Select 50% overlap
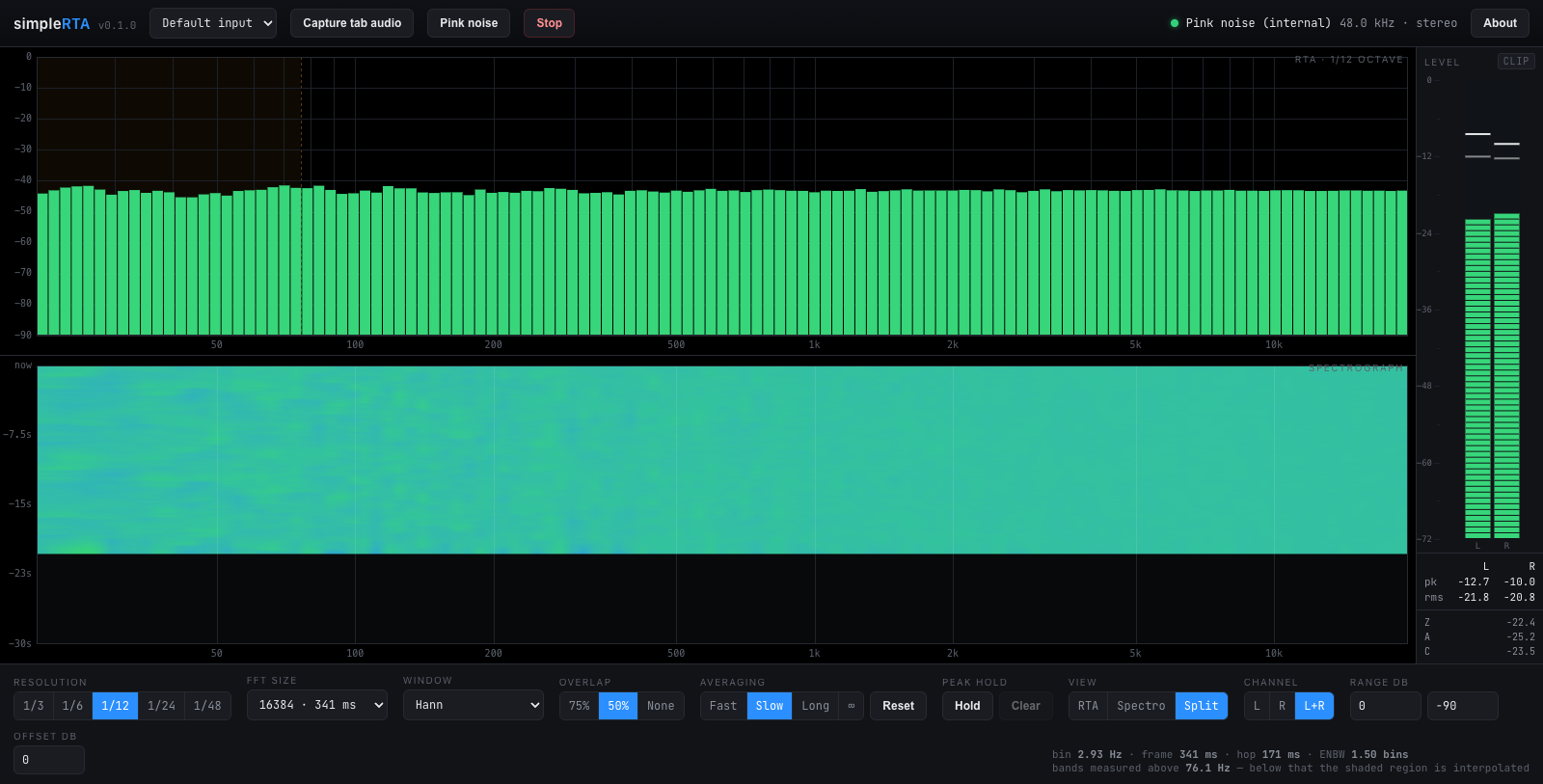Viewport: 1543px width, 784px height. tap(618, 706)
